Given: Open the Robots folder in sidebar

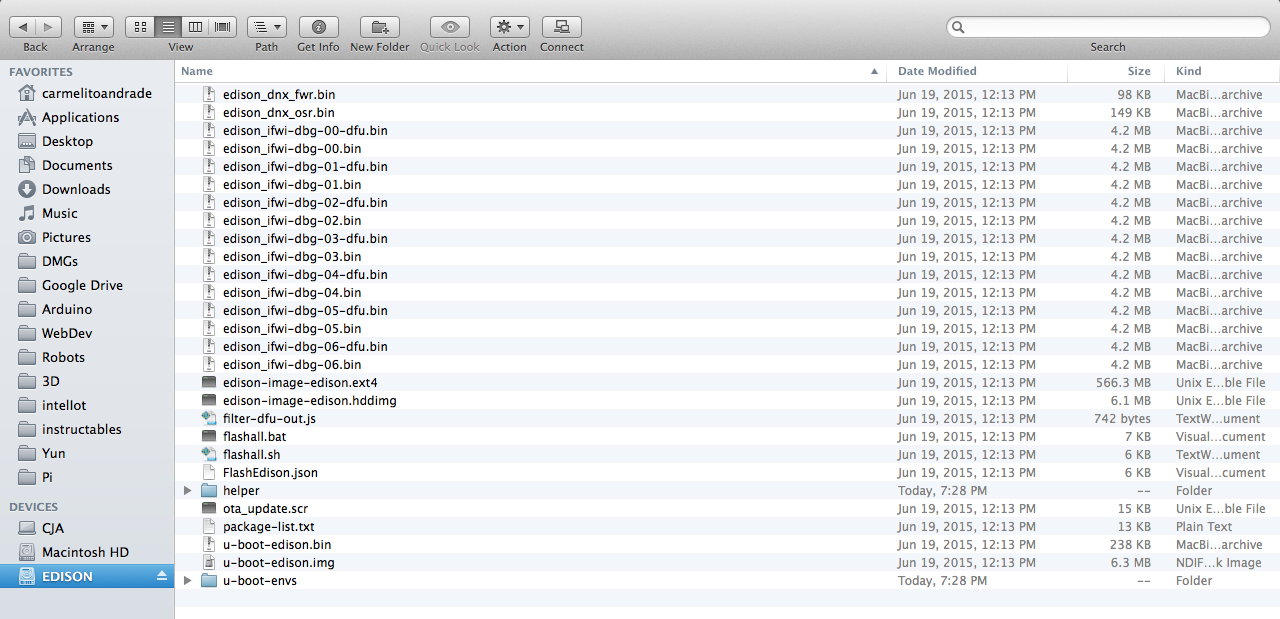Looking at the screenshot, I should 63,357.
